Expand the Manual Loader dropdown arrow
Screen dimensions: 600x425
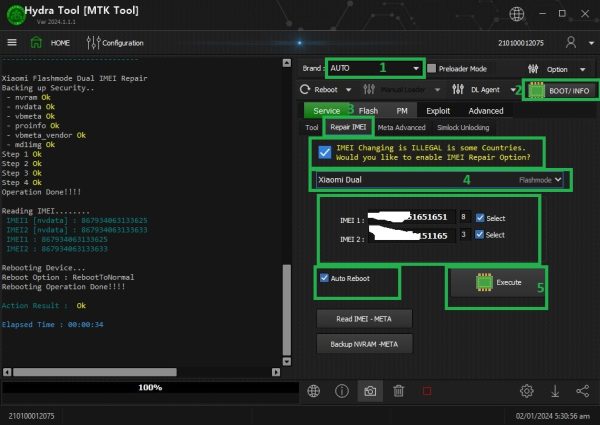[437, 90]
